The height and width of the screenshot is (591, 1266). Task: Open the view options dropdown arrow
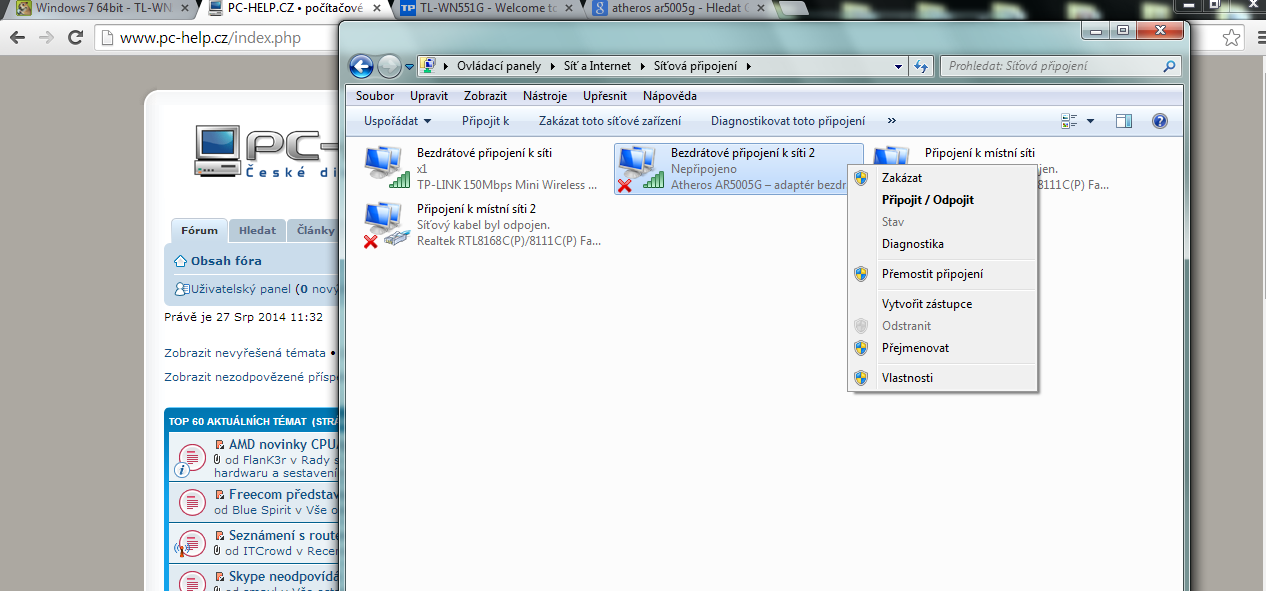coord(1090,121)
